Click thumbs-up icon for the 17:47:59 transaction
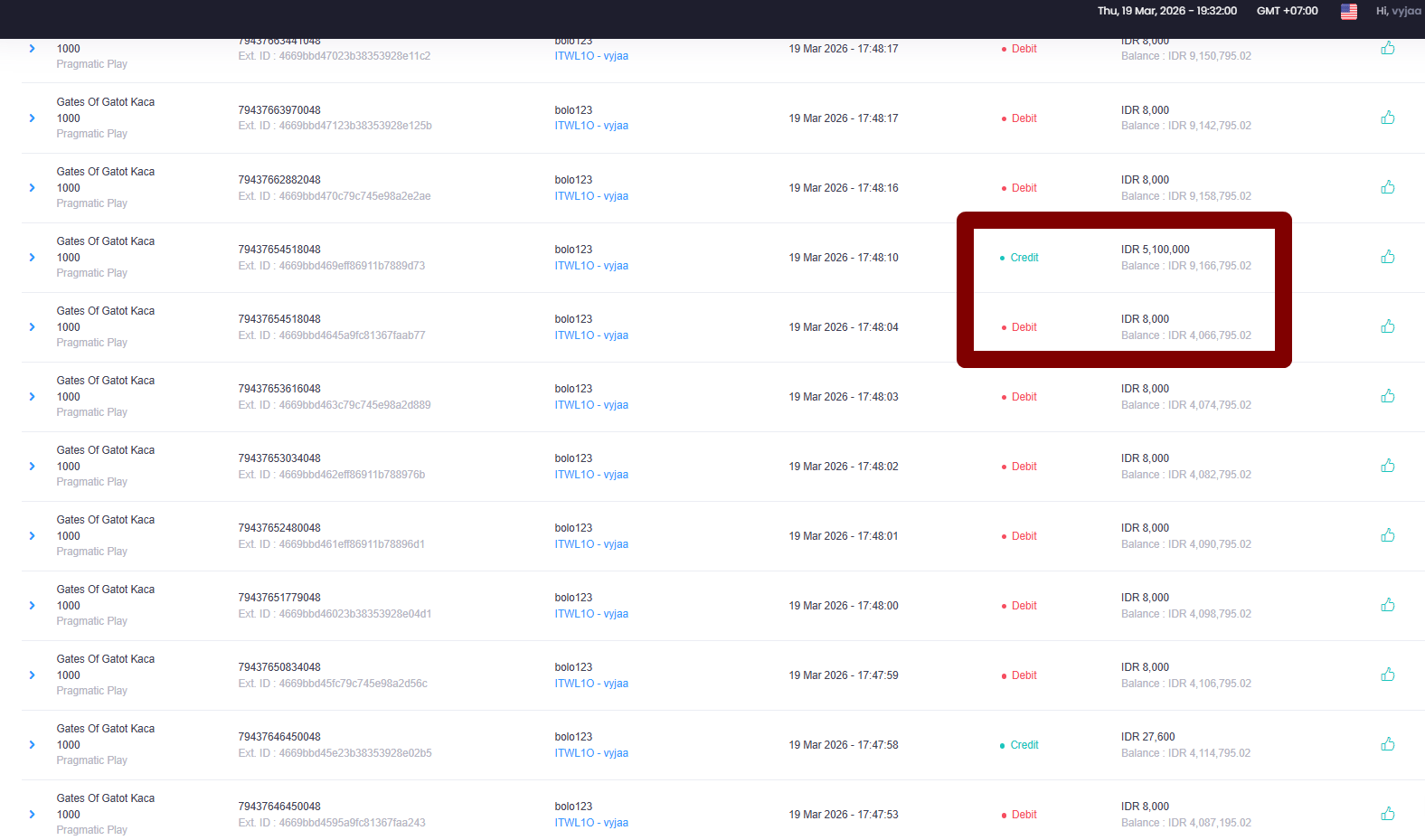 click(1388, 675)
